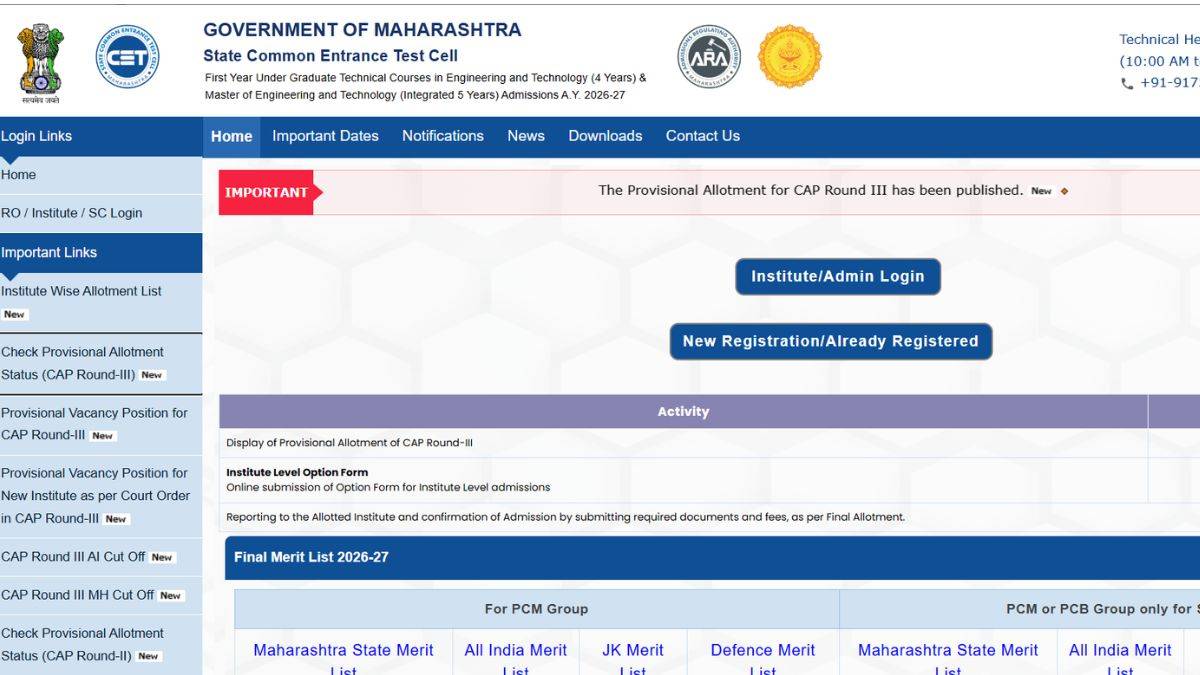
Task: Open the Home tab in navigation bar
Action: coord(231,136)
